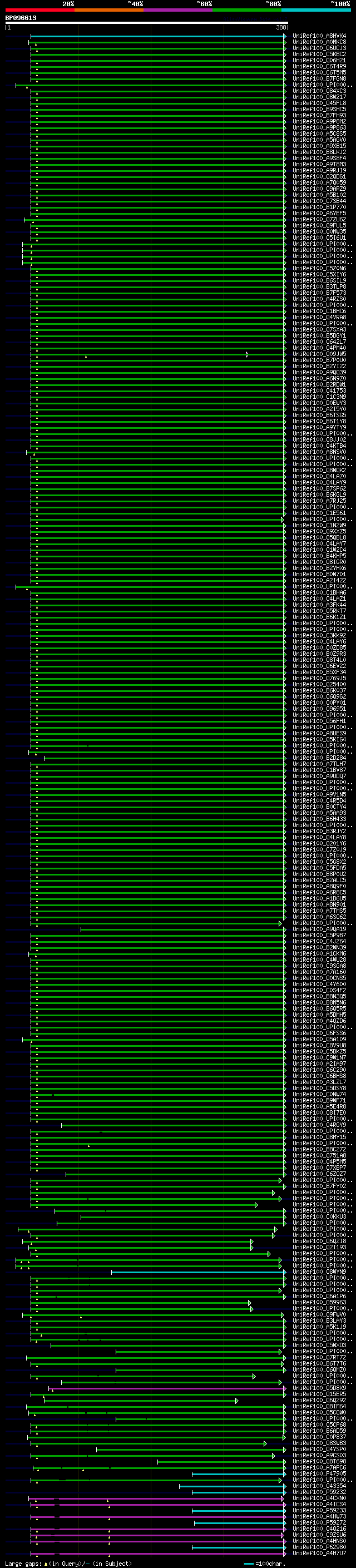This screenshot has width=356, height=1568.
Task: Click the UniRef100_A9P8M2 entry
Action: [x=319, y=121]
